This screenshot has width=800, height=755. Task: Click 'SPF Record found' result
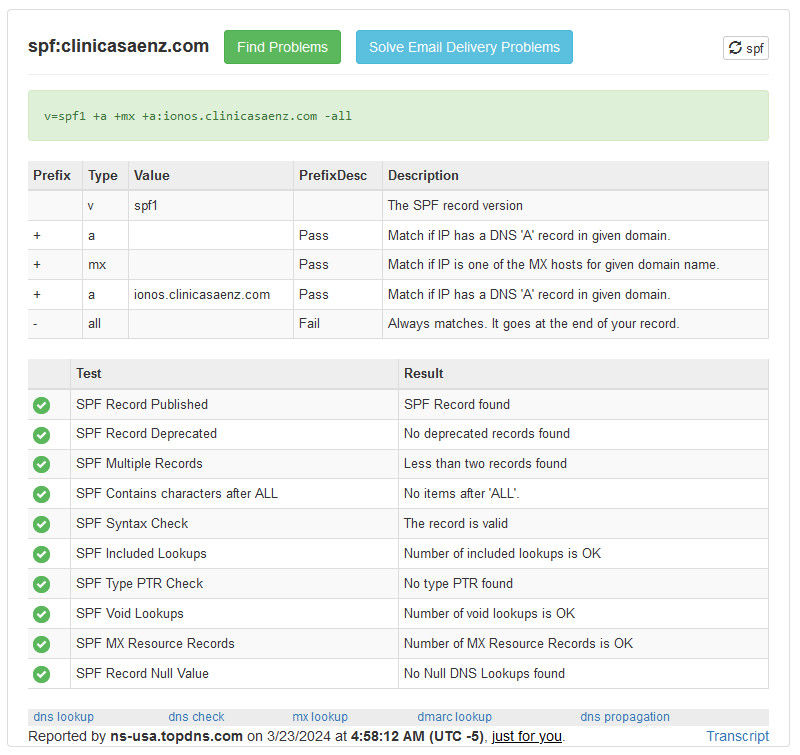click(x=457, y=405)
